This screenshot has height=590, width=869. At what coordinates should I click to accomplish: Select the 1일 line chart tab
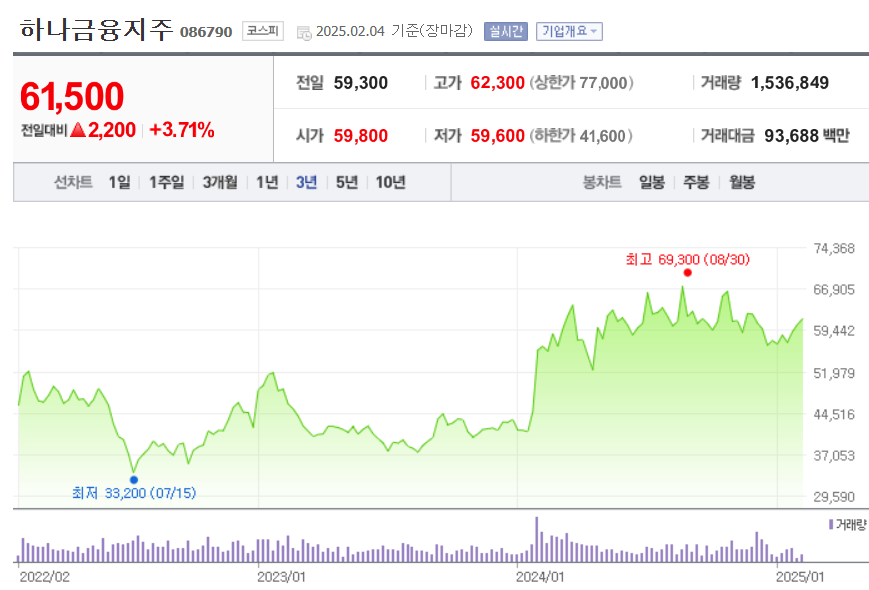tap(120, 182)
